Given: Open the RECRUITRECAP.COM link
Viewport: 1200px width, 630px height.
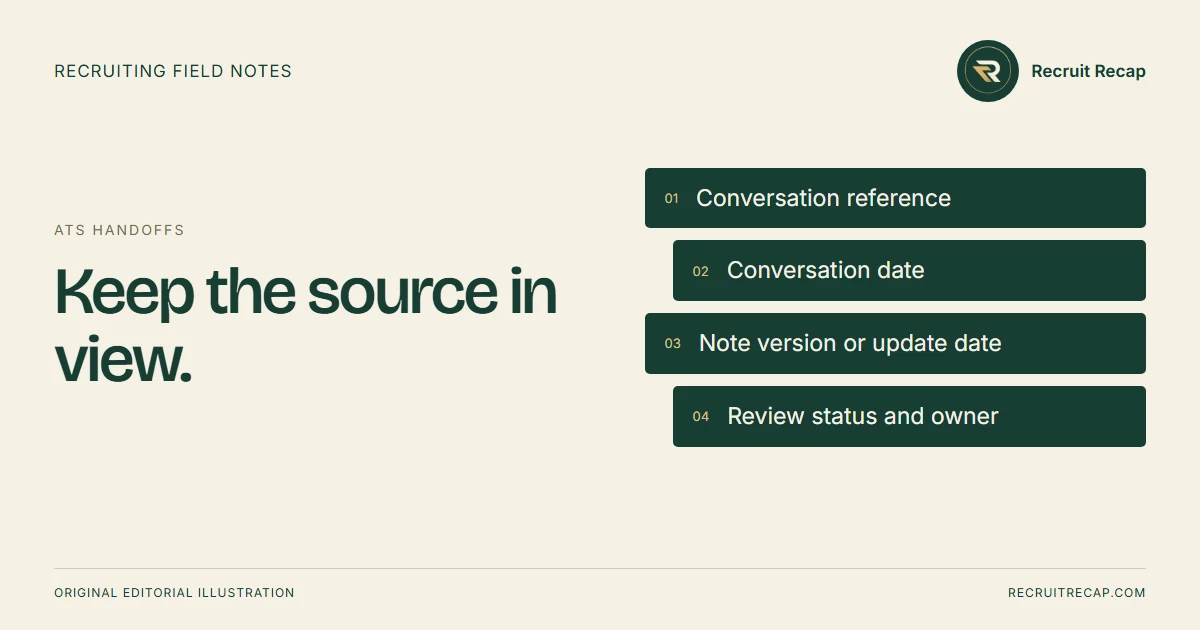Looking at the screenshot, I should [x=1077, y=593].
